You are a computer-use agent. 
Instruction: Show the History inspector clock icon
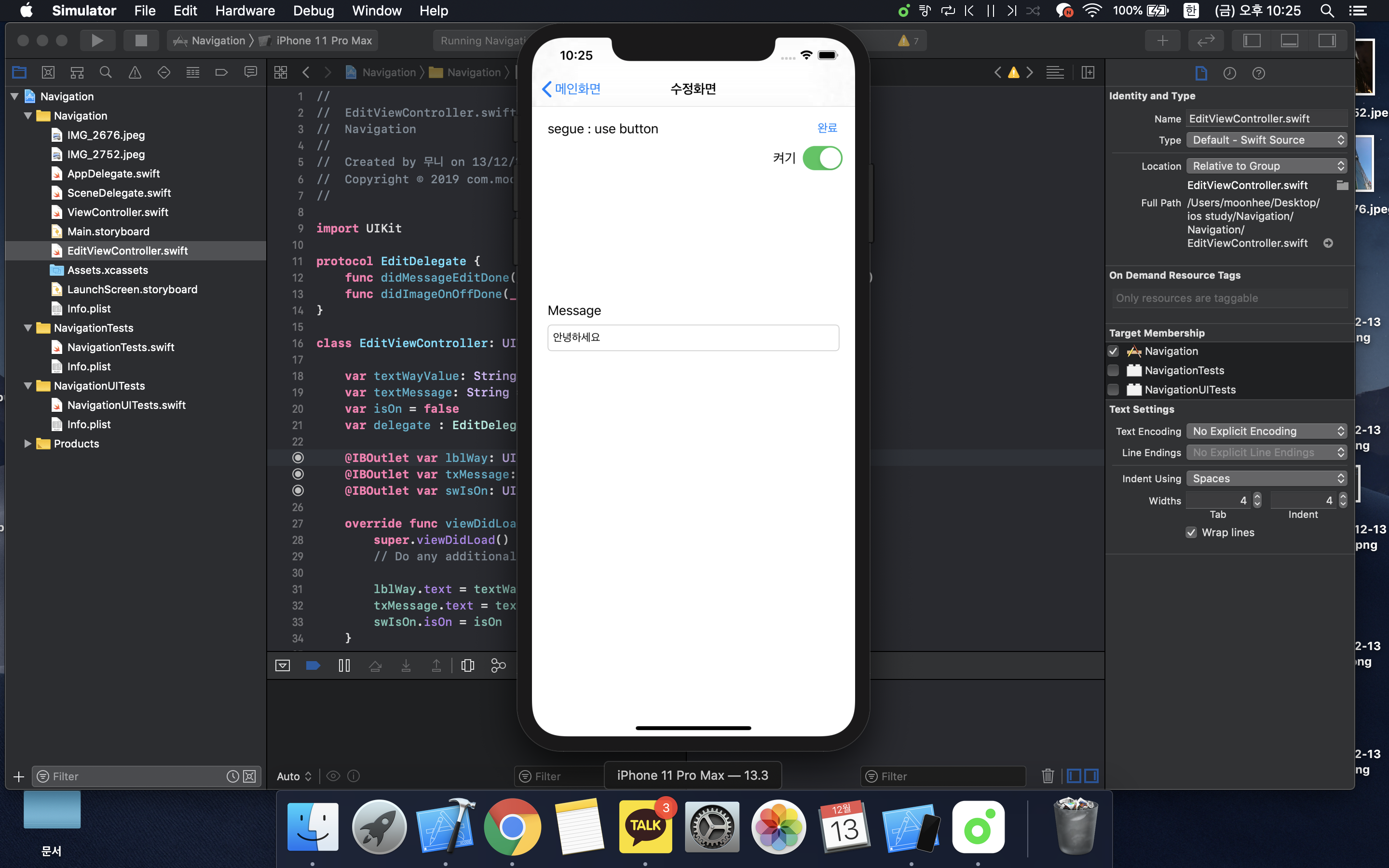click(1229, 73)
